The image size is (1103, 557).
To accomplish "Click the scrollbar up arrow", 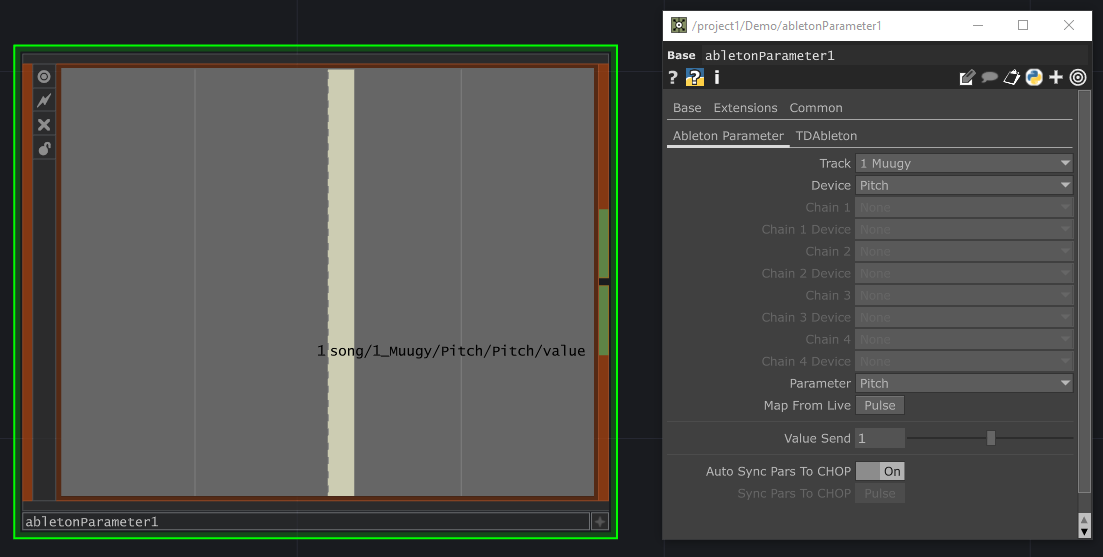I will [1084, 520].
